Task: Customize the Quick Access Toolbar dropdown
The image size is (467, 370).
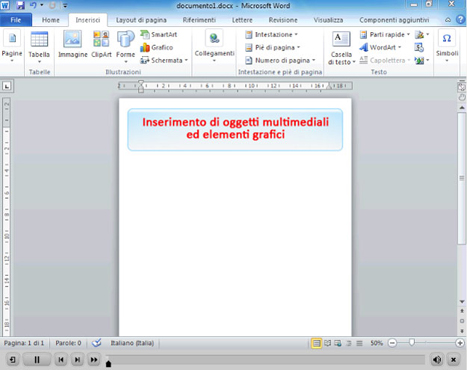Action: pos(65,6)
